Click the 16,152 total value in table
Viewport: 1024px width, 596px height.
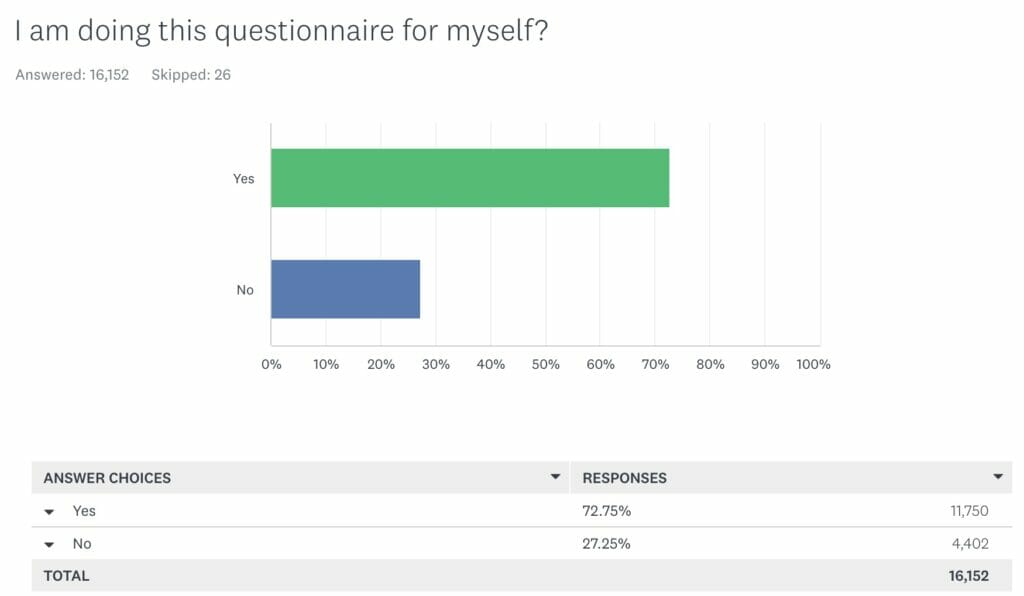pos(968,576)
